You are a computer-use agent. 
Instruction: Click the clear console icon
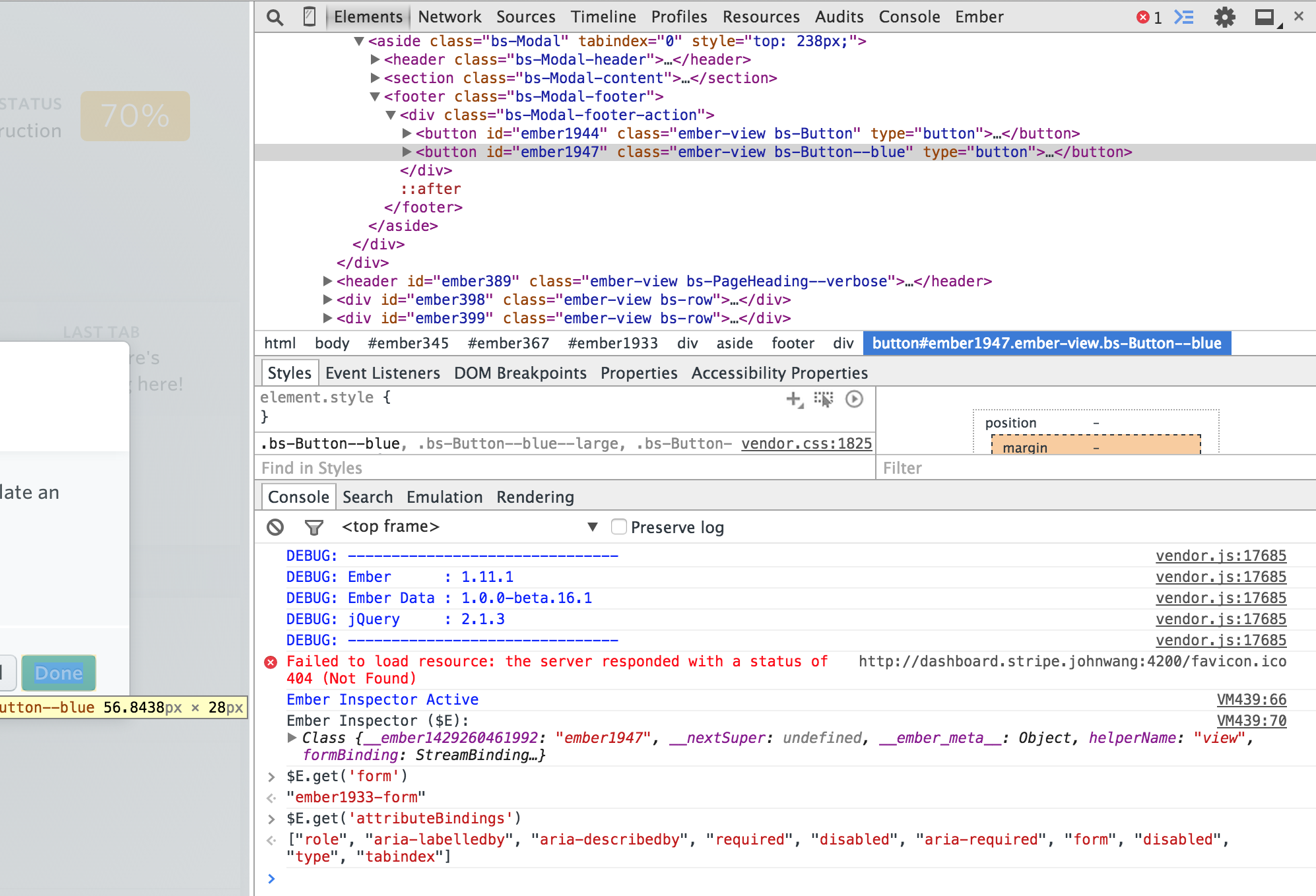(x=277, y=526)
